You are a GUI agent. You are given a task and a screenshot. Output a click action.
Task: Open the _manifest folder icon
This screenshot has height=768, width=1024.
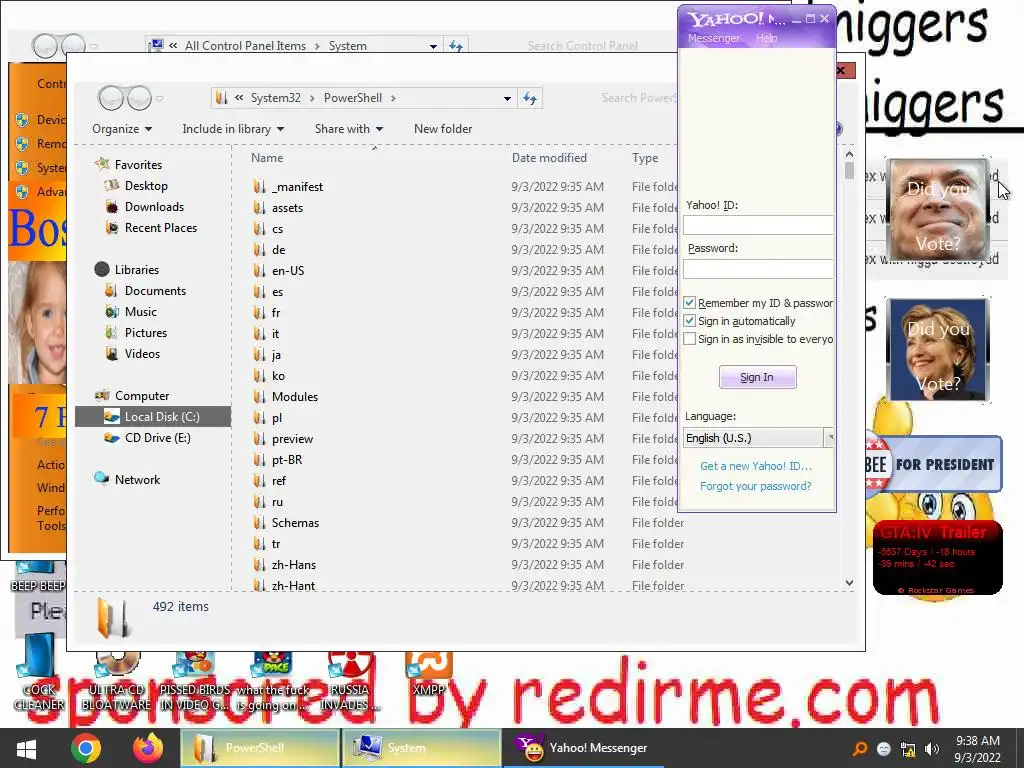259,187
